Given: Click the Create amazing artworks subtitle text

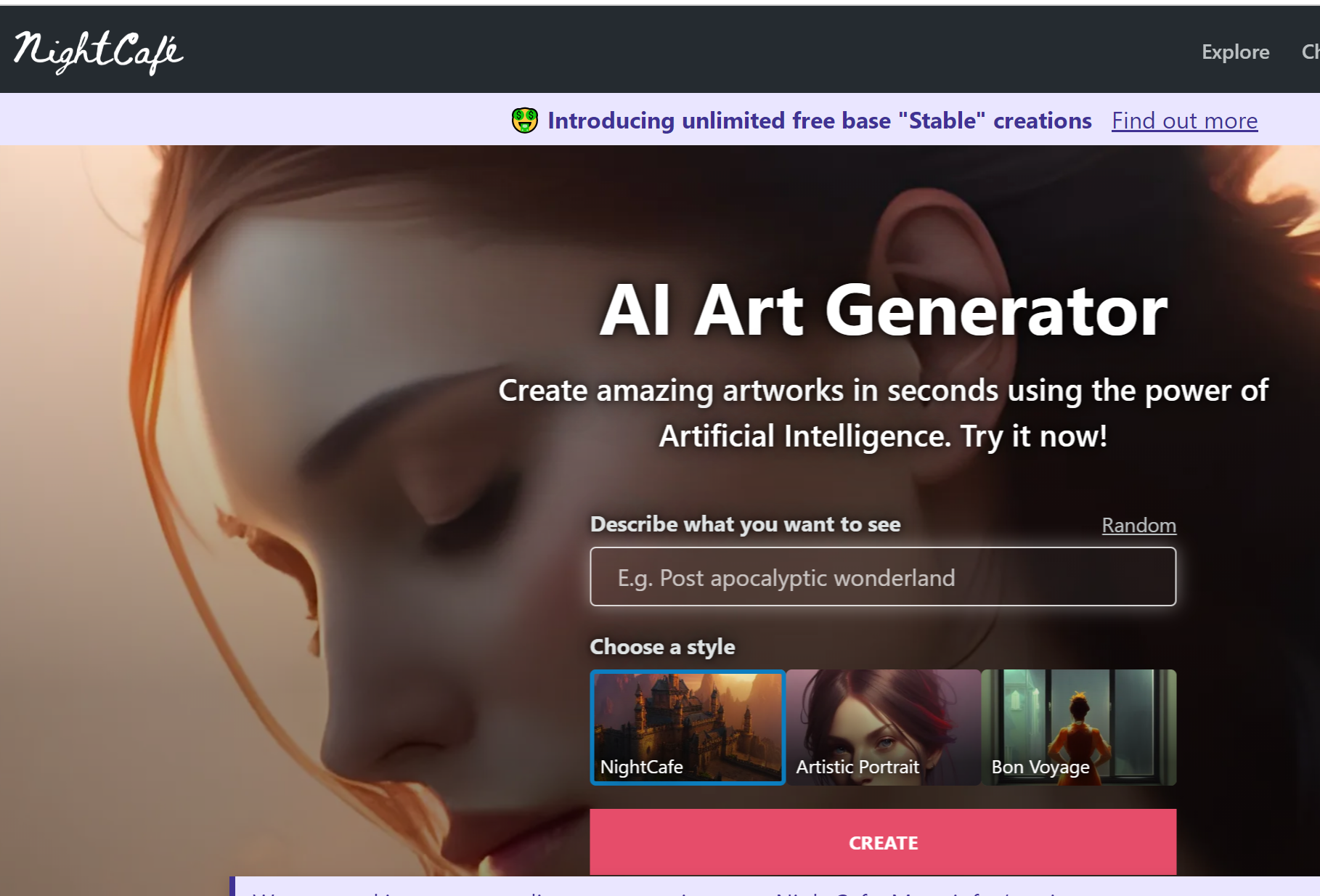Looking at the screenshot, I should [x=883, y=413].
